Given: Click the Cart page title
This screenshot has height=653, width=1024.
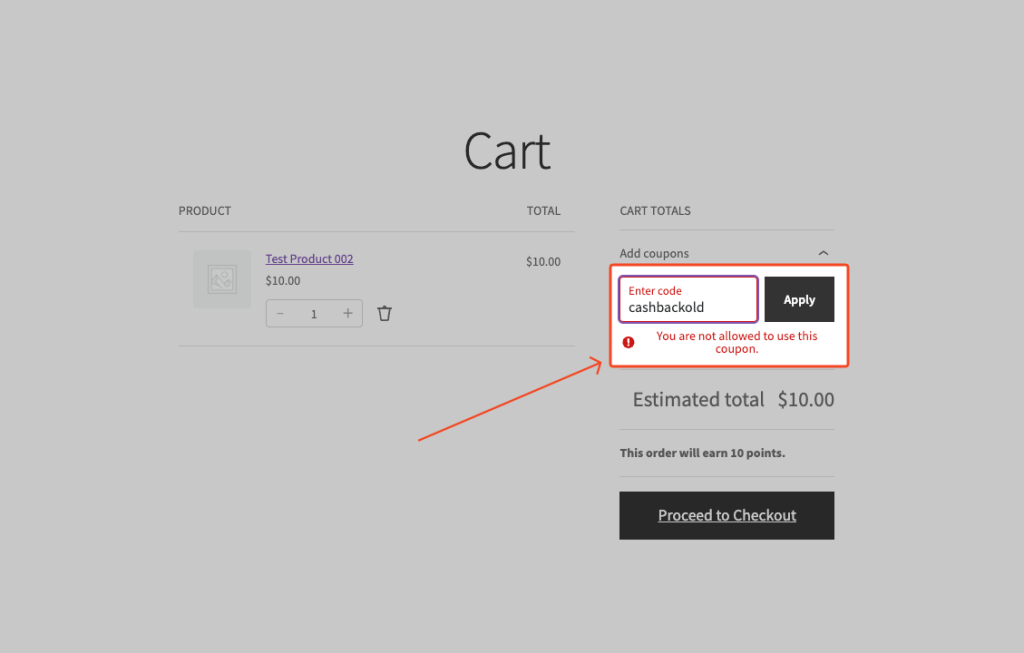Looking at the screenshot, I should click(507, 151).
